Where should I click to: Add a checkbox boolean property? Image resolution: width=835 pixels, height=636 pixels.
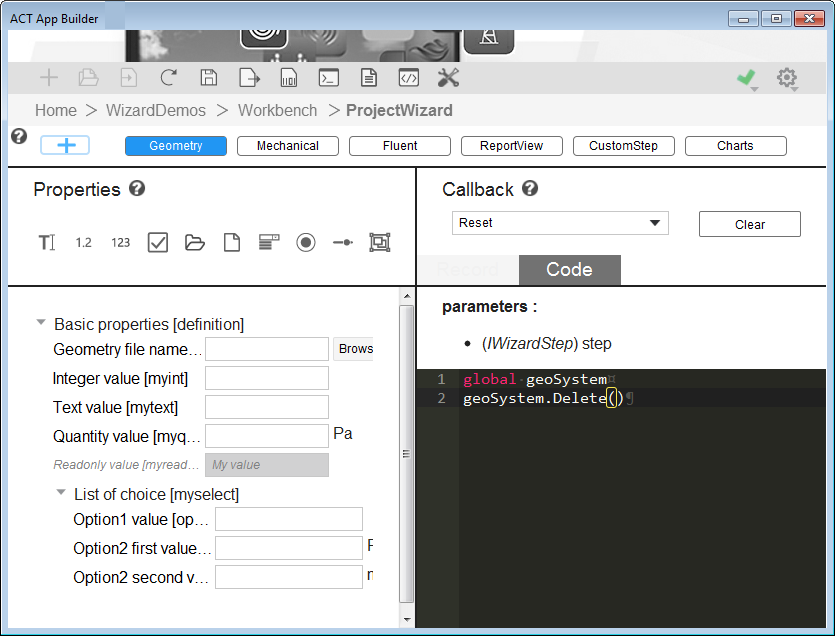(x=157, y=242)
